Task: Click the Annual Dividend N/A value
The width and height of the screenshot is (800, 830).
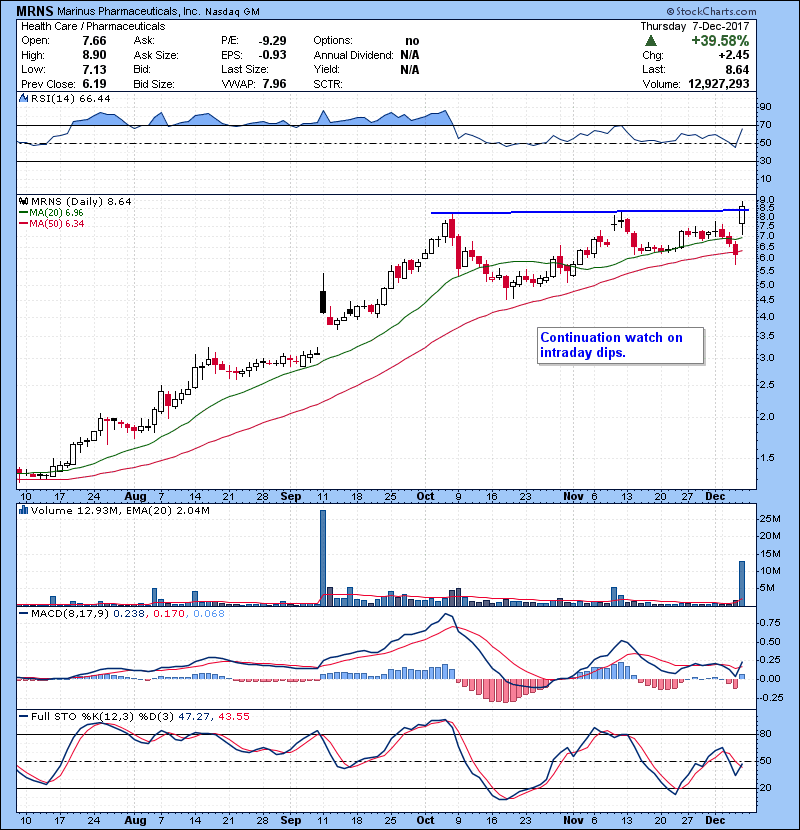Action: 410,55
